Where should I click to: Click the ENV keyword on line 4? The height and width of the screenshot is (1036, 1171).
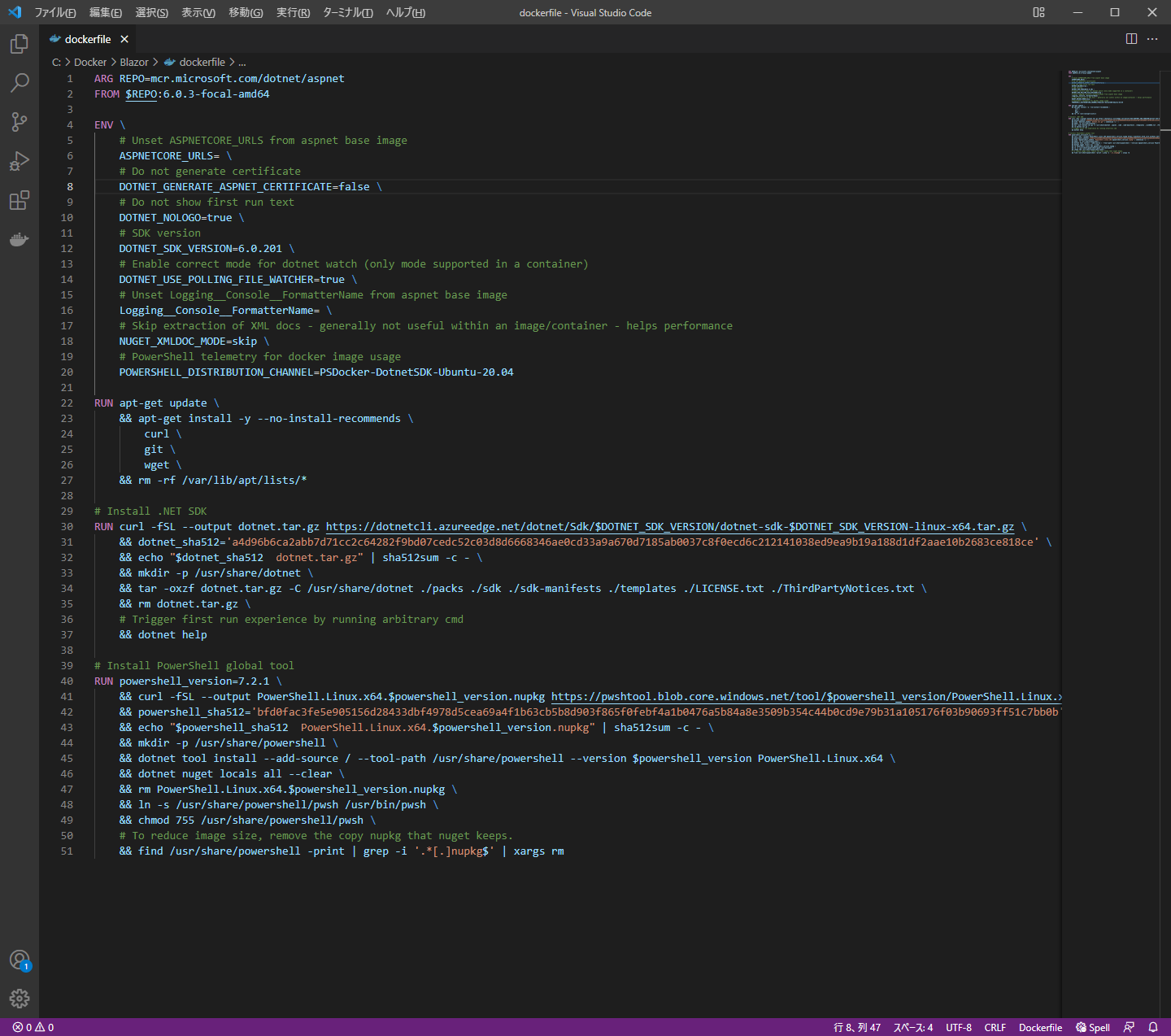[x=104, y=125]
